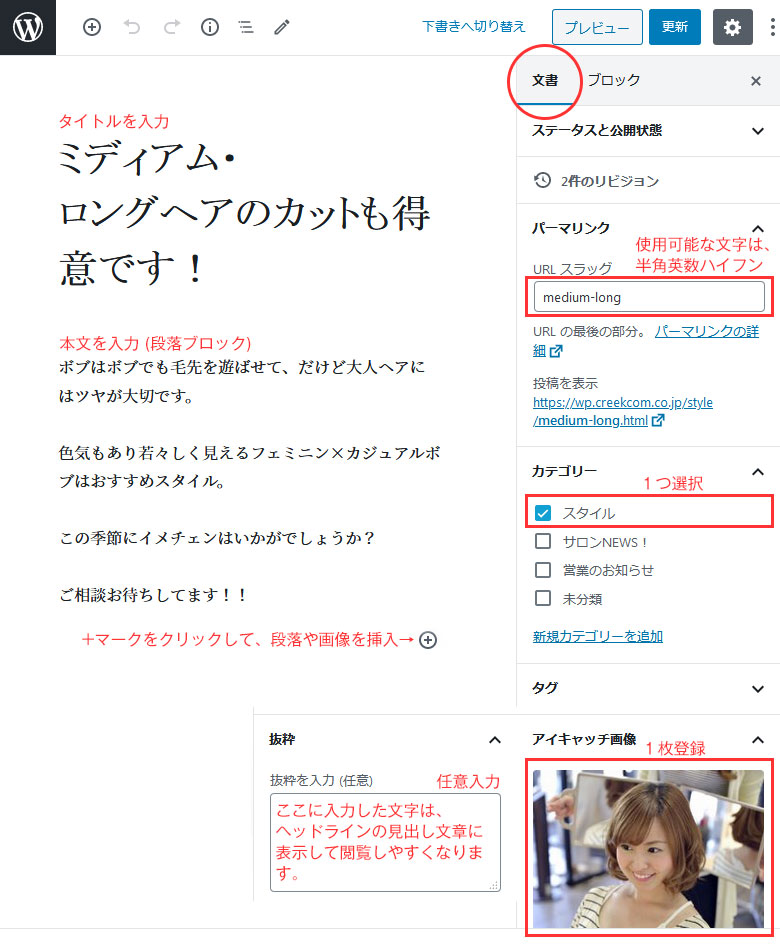Screen dimensions: 780x952
Task: Open the パーマリンクの詳細 link
Action: tap(707, 332)
